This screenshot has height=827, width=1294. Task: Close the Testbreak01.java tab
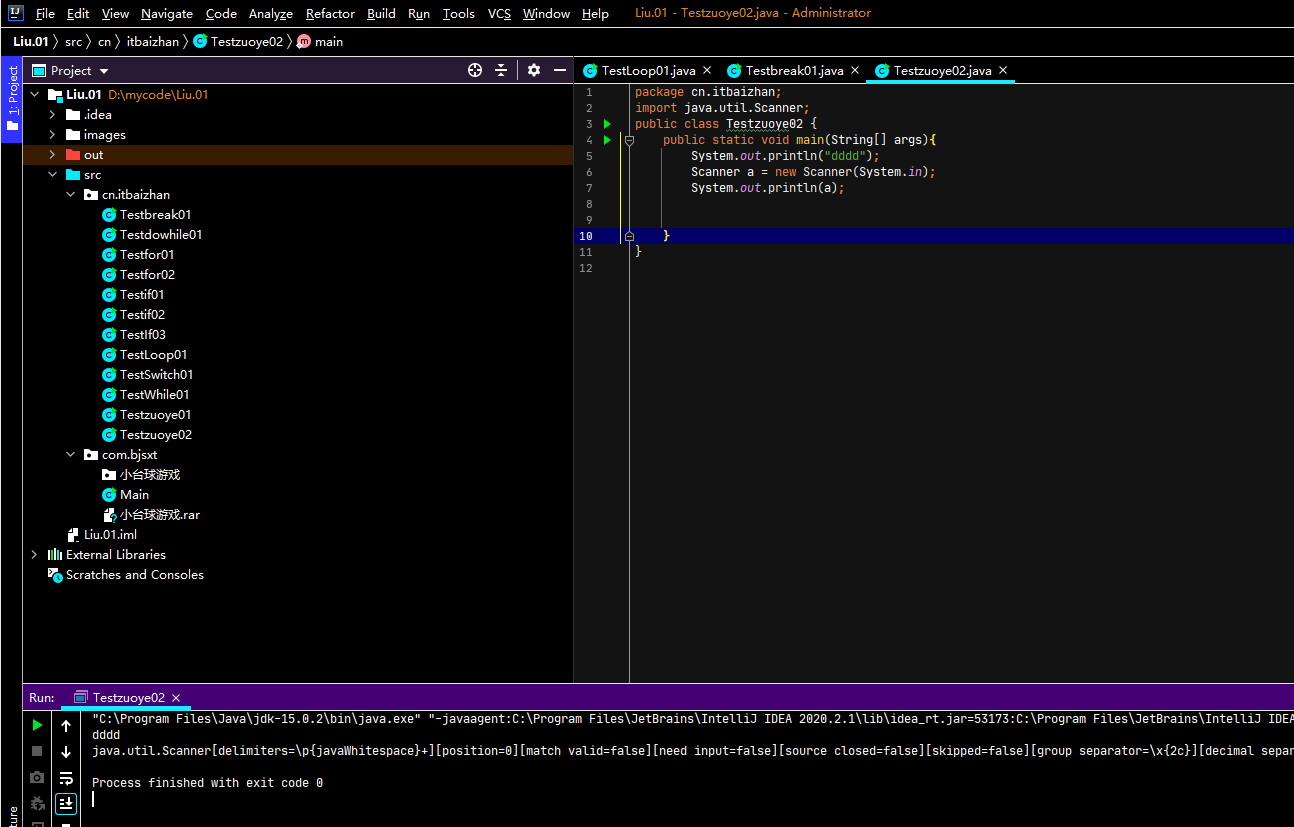point(855,70)
